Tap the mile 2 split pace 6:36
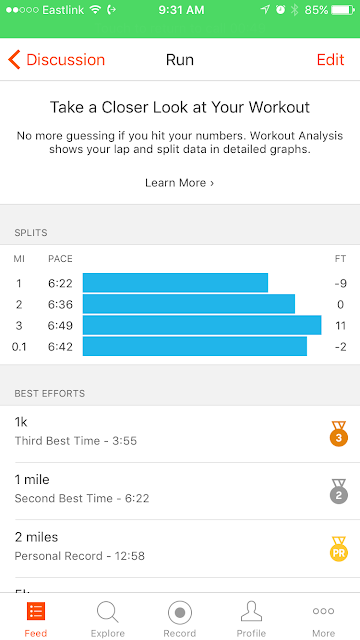Image resolution: width=360 pixels, height=640 pixels. click(60, 304)
